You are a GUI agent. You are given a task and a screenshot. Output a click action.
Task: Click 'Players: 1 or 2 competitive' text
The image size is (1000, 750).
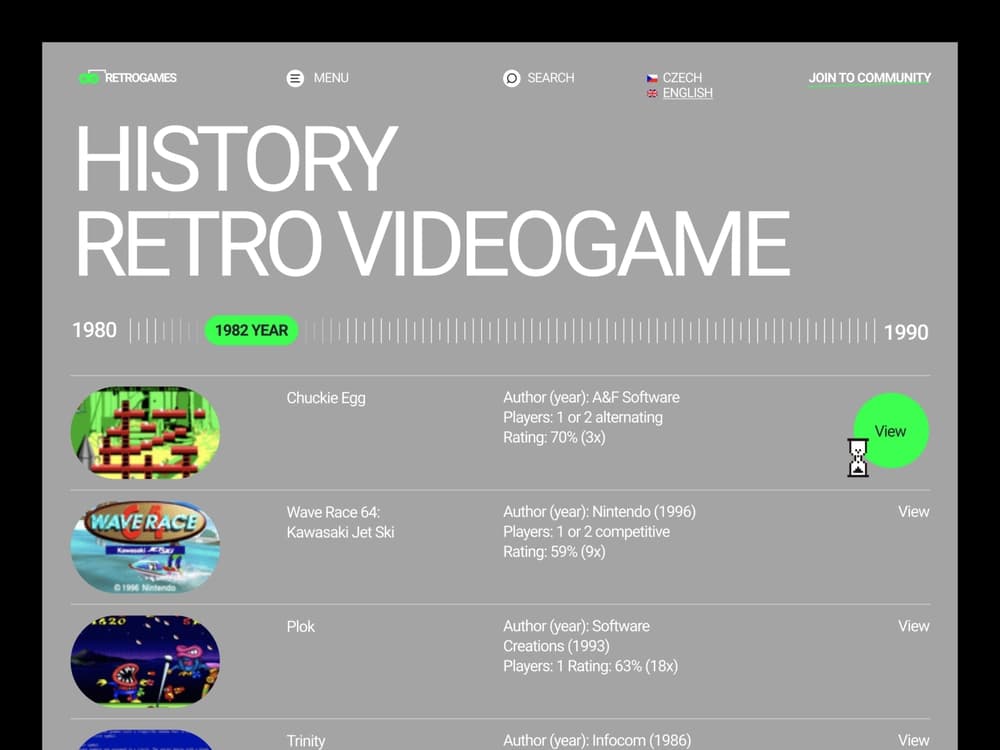tap(586, 531)
